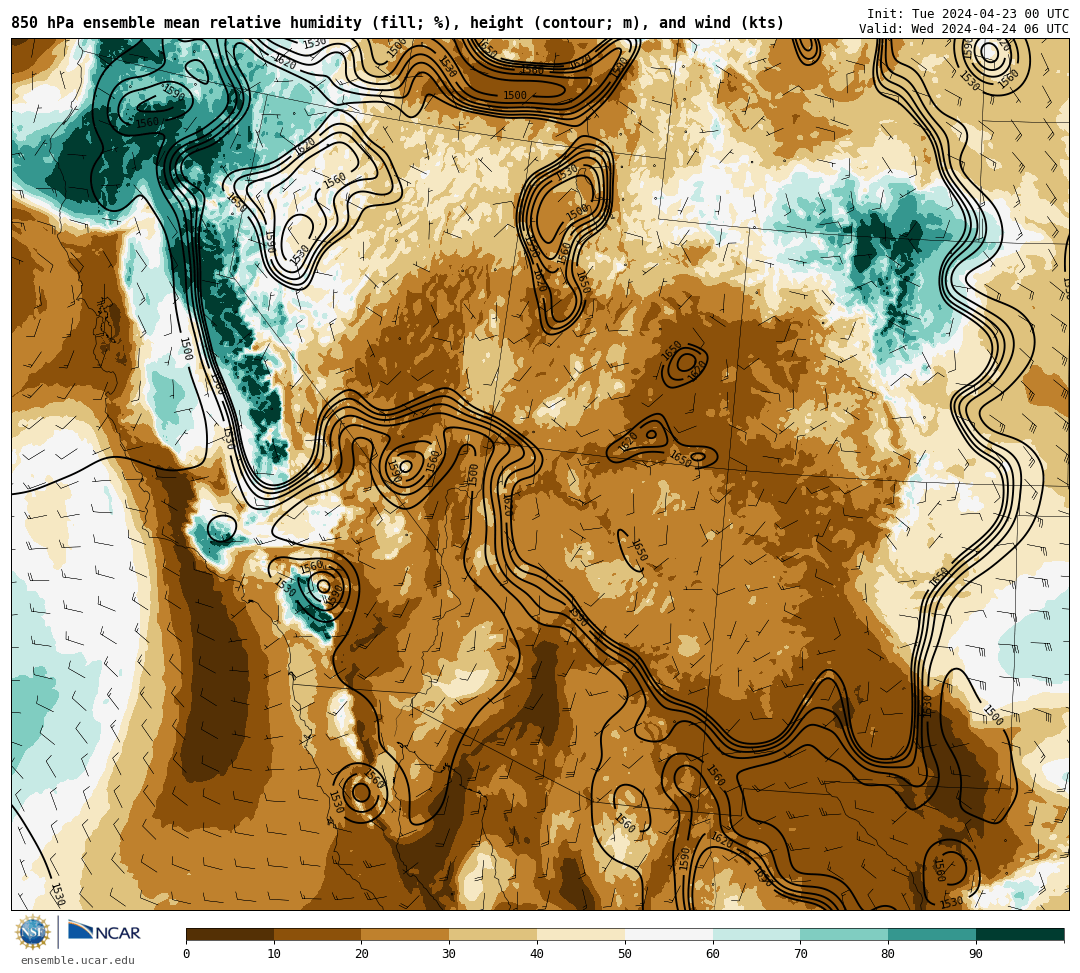This screenshot has width=1080, height=973.
Task: Click the 40–50% cream colorbar segment
Action: 581,934
